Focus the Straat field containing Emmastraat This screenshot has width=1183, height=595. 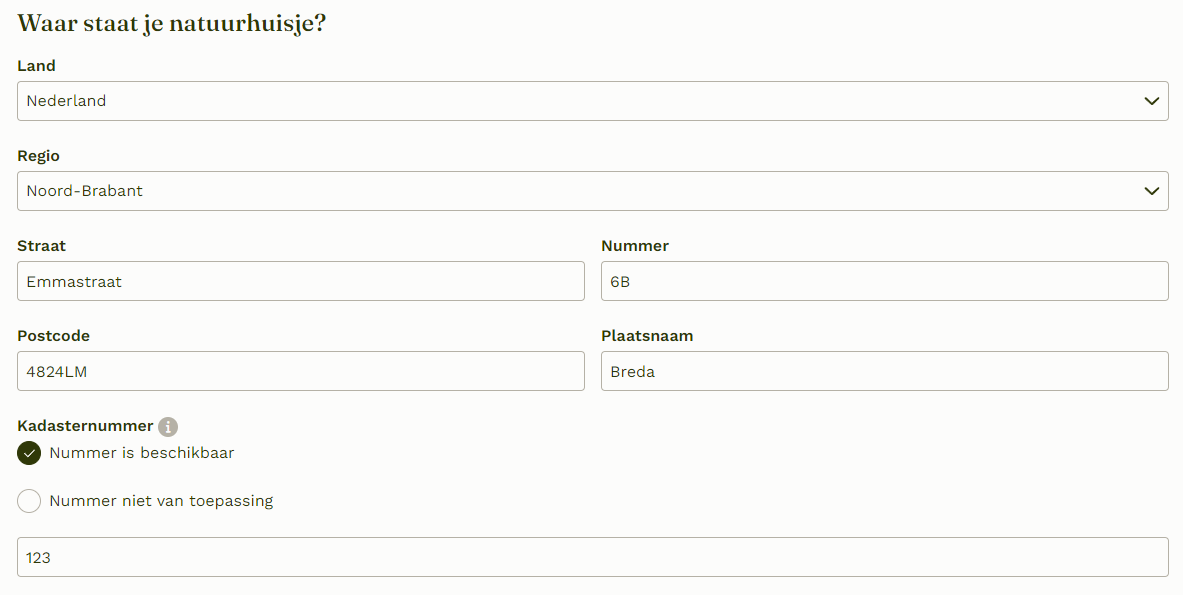tap(300, 281)
